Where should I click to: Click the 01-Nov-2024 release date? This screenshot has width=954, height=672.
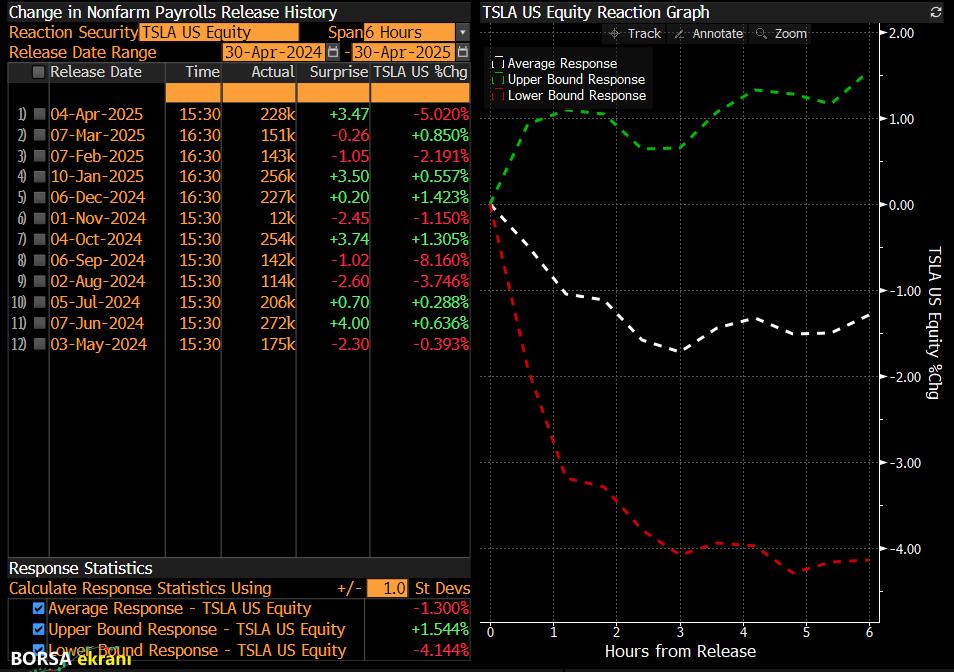point(99,218)
